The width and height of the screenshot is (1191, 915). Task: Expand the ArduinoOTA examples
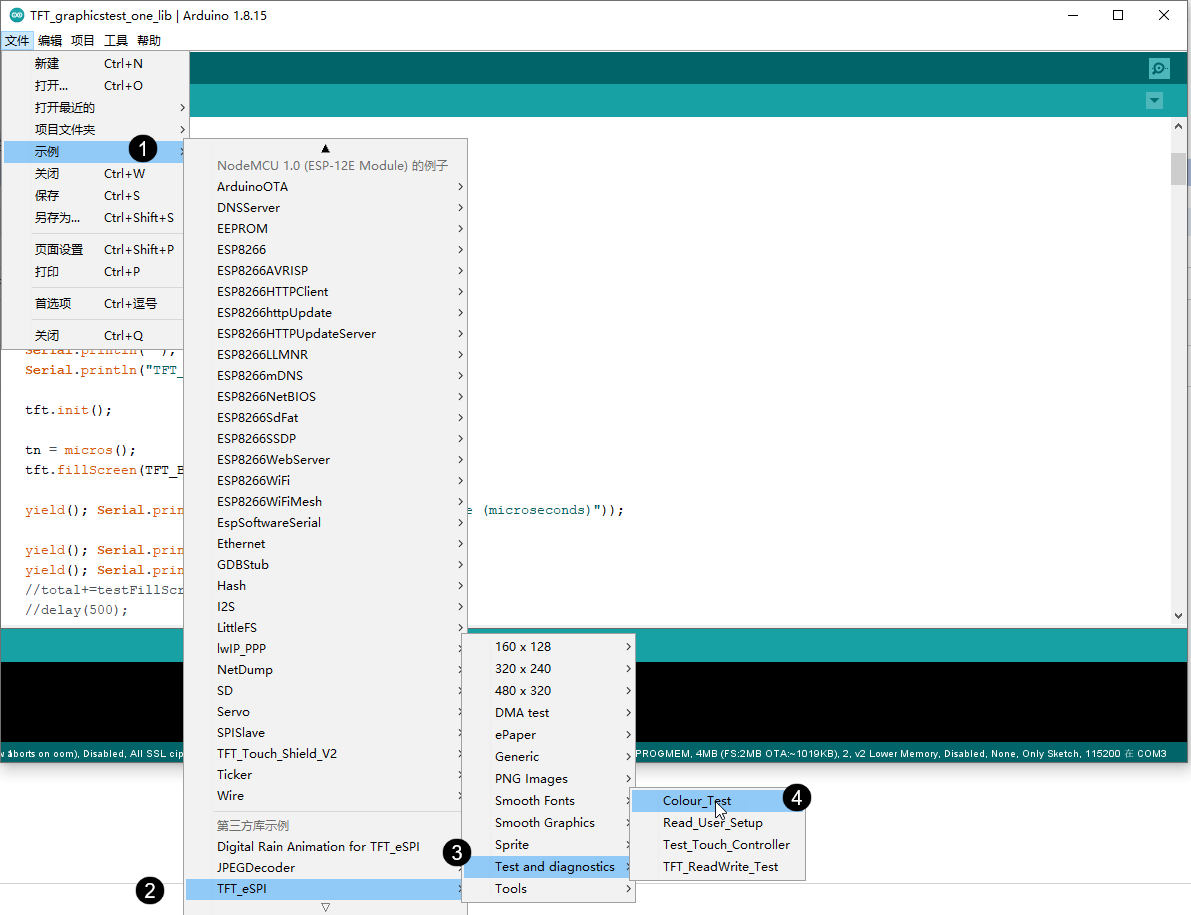(x=326, y=187)
